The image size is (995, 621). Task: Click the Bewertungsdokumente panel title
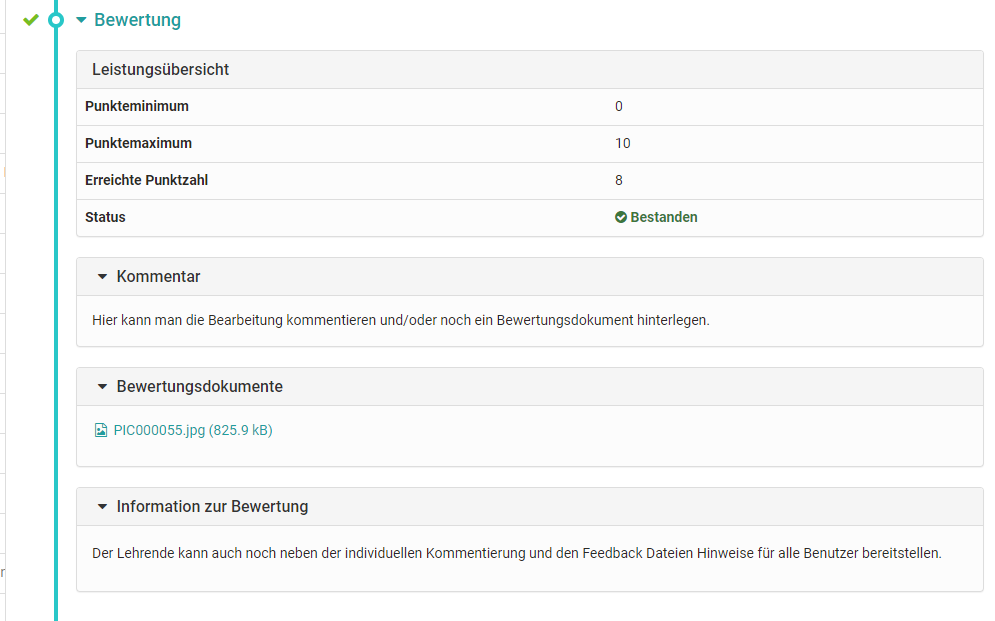pyautogui.click(x=199, y=386)
